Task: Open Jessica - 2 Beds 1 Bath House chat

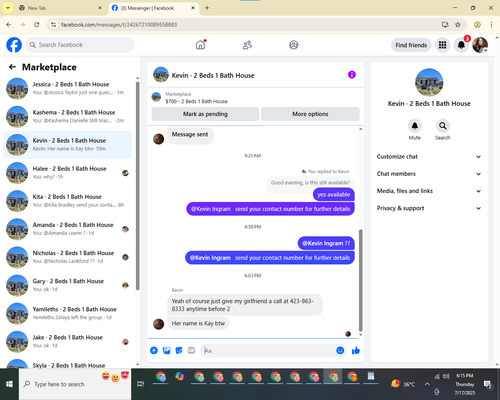Action: pyautogui.click(x=68, y=88)
